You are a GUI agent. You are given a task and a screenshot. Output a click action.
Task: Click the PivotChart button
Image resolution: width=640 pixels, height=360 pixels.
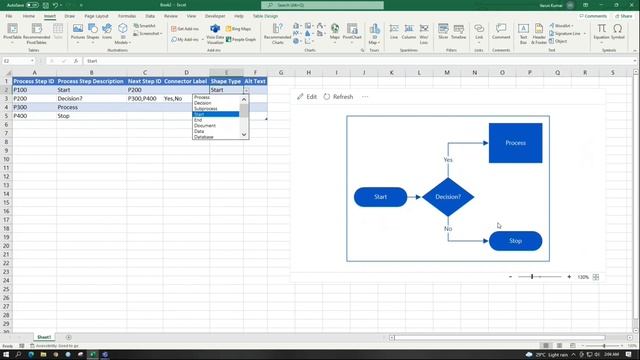352,32
